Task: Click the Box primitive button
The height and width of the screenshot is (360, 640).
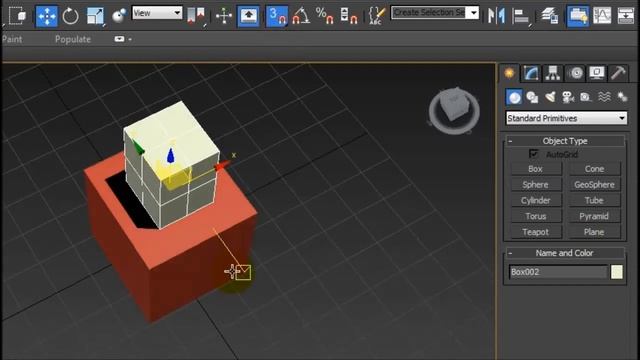Action: [x=536, y=169]
